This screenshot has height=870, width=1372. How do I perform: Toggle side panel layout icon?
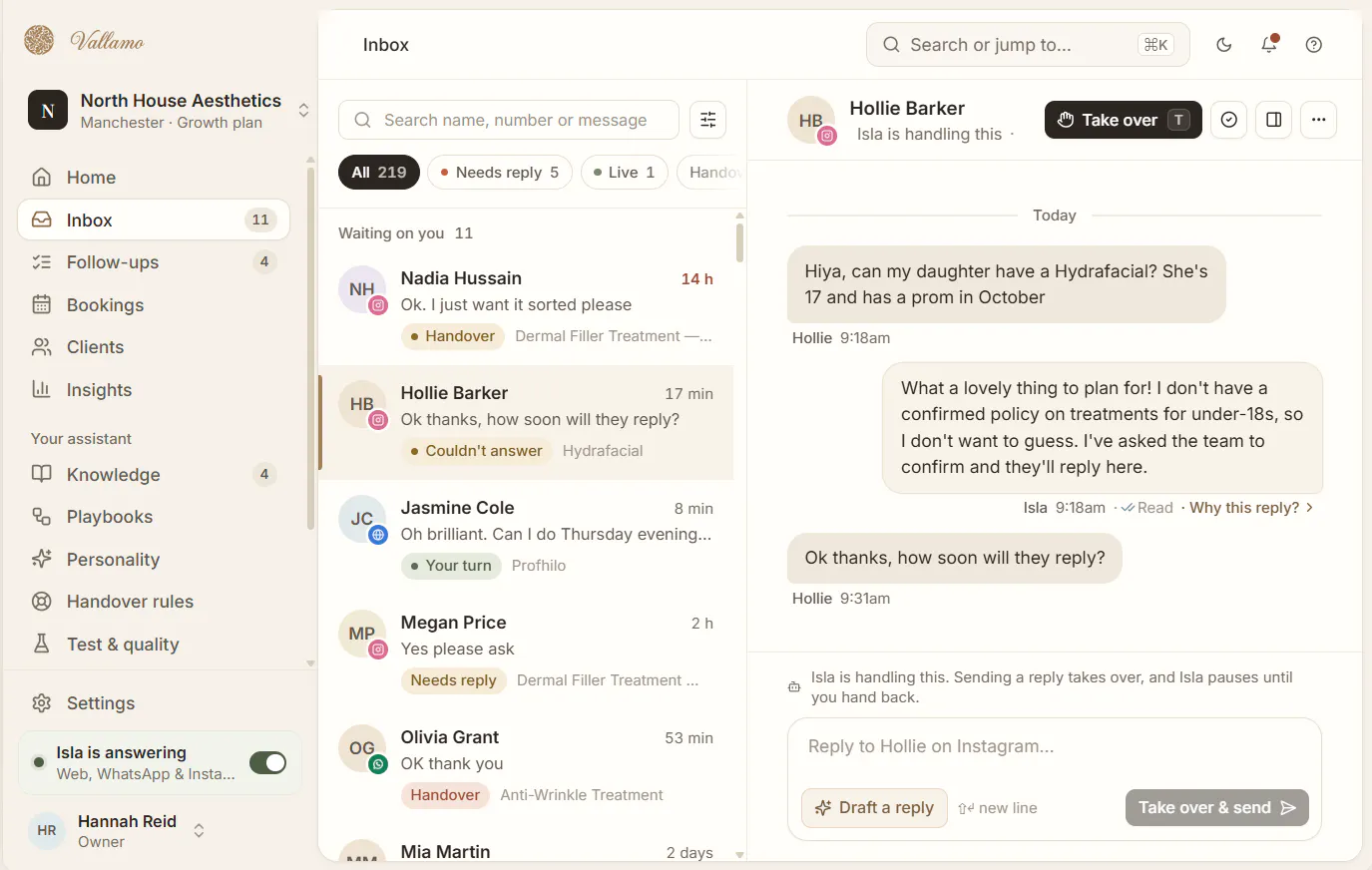(1274, 120)
